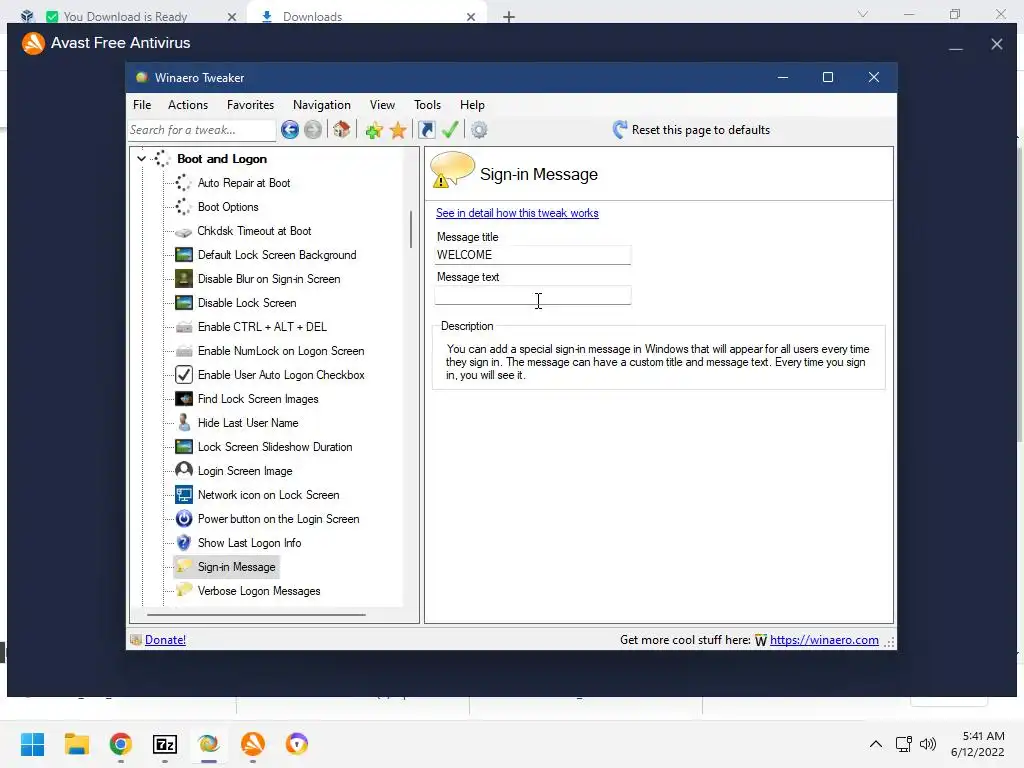
Task: Open Google Chrome from the taskbar
Action: (x=121, y=744)
